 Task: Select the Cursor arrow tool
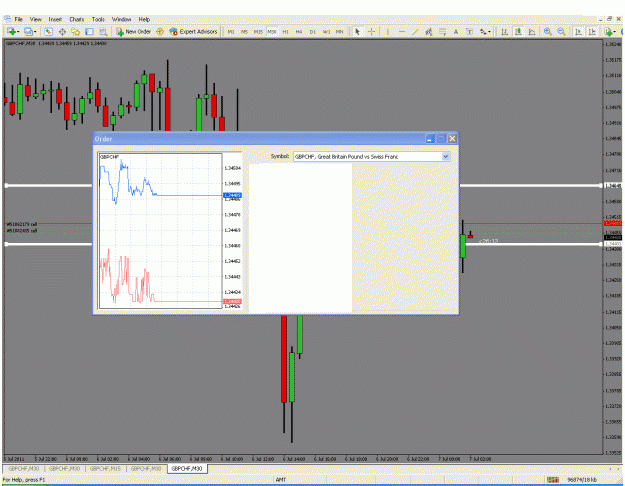(358, 31)
